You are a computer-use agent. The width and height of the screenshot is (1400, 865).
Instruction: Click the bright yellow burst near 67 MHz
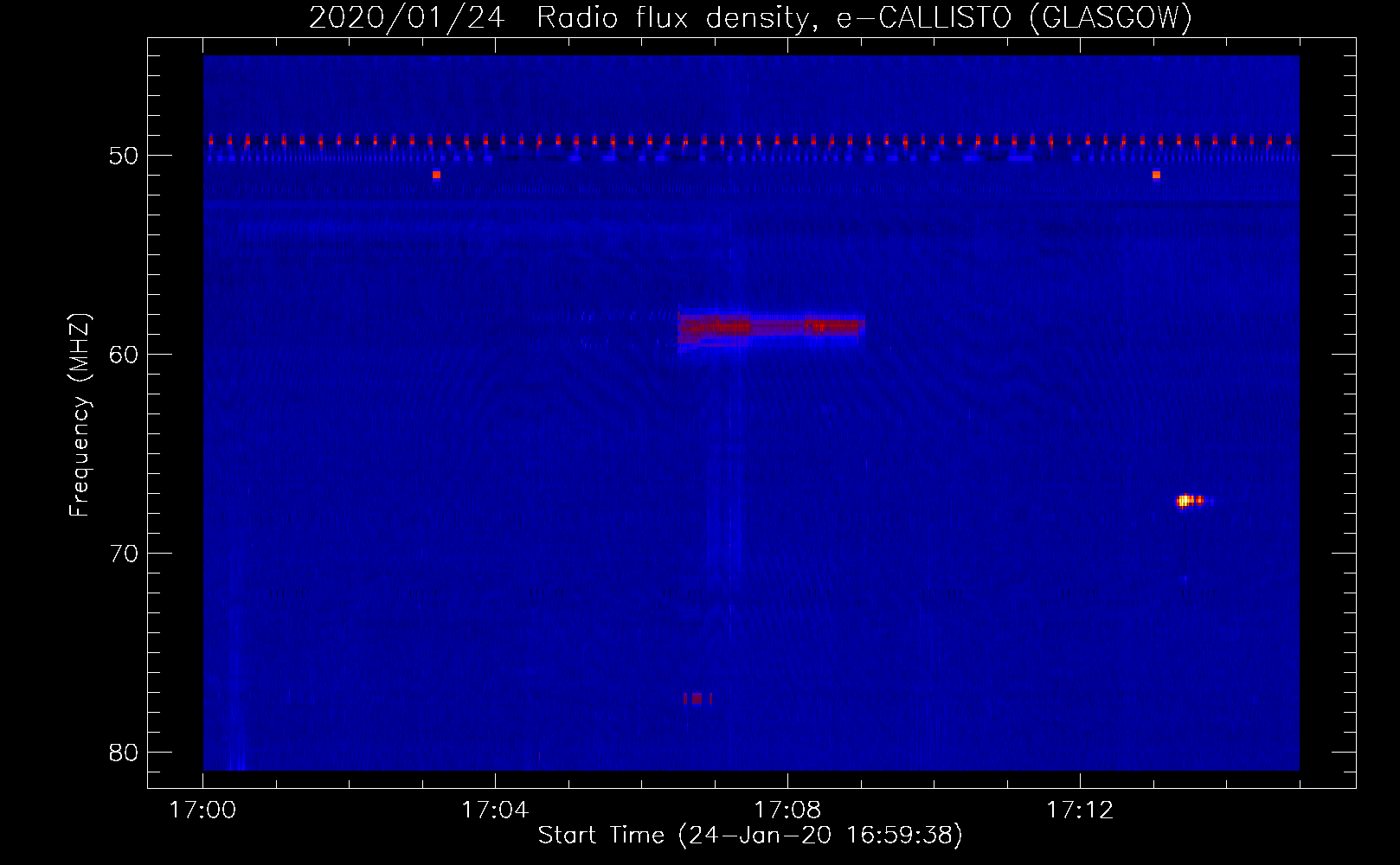coord(1191,500)
